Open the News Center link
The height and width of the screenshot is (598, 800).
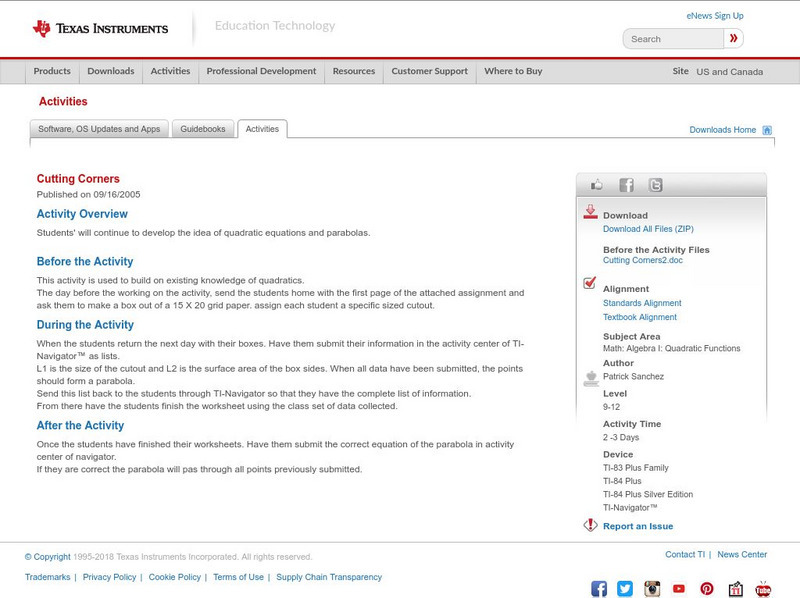pos(742,555)
